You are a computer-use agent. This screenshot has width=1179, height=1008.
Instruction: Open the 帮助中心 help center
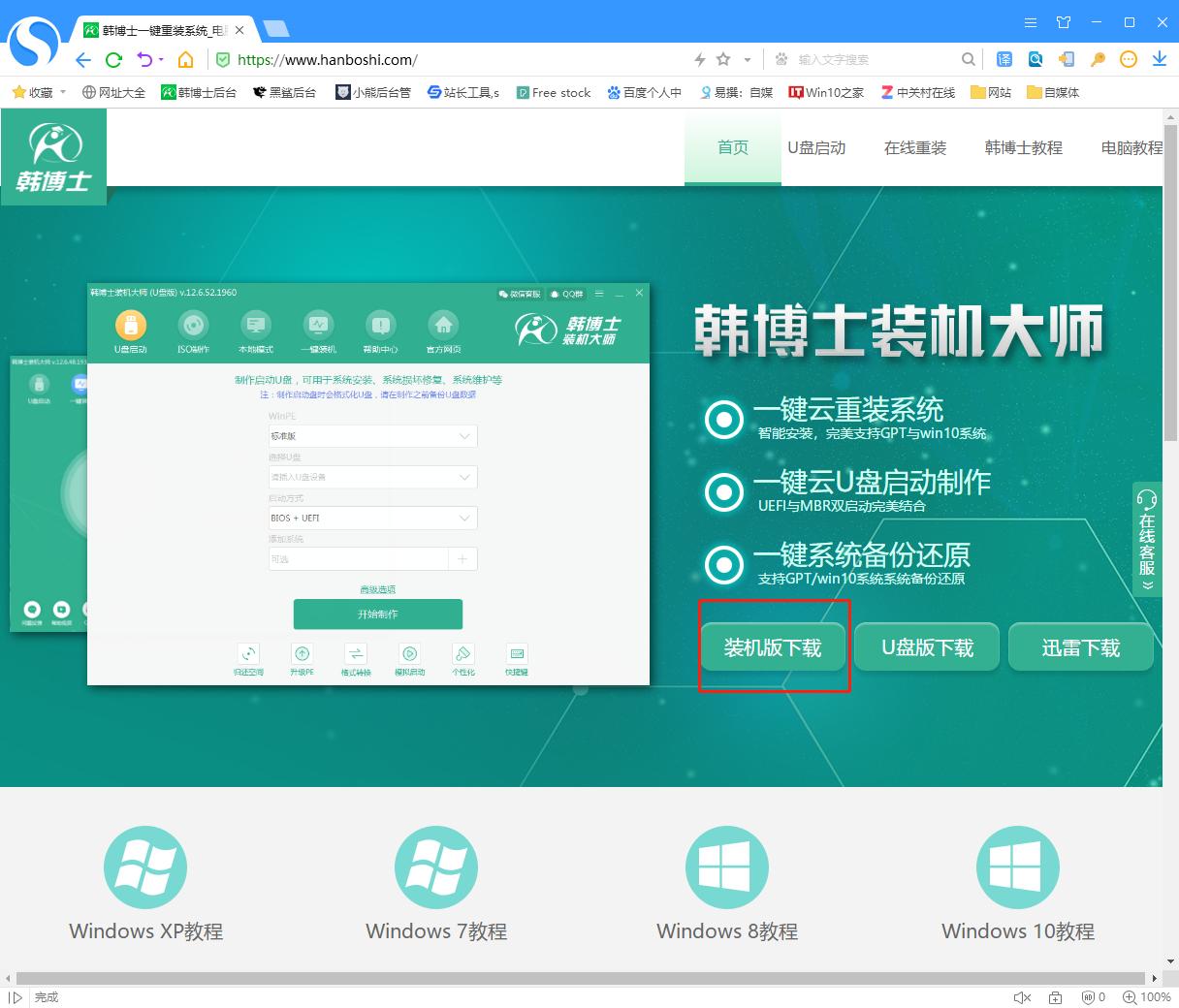point(381,328)
